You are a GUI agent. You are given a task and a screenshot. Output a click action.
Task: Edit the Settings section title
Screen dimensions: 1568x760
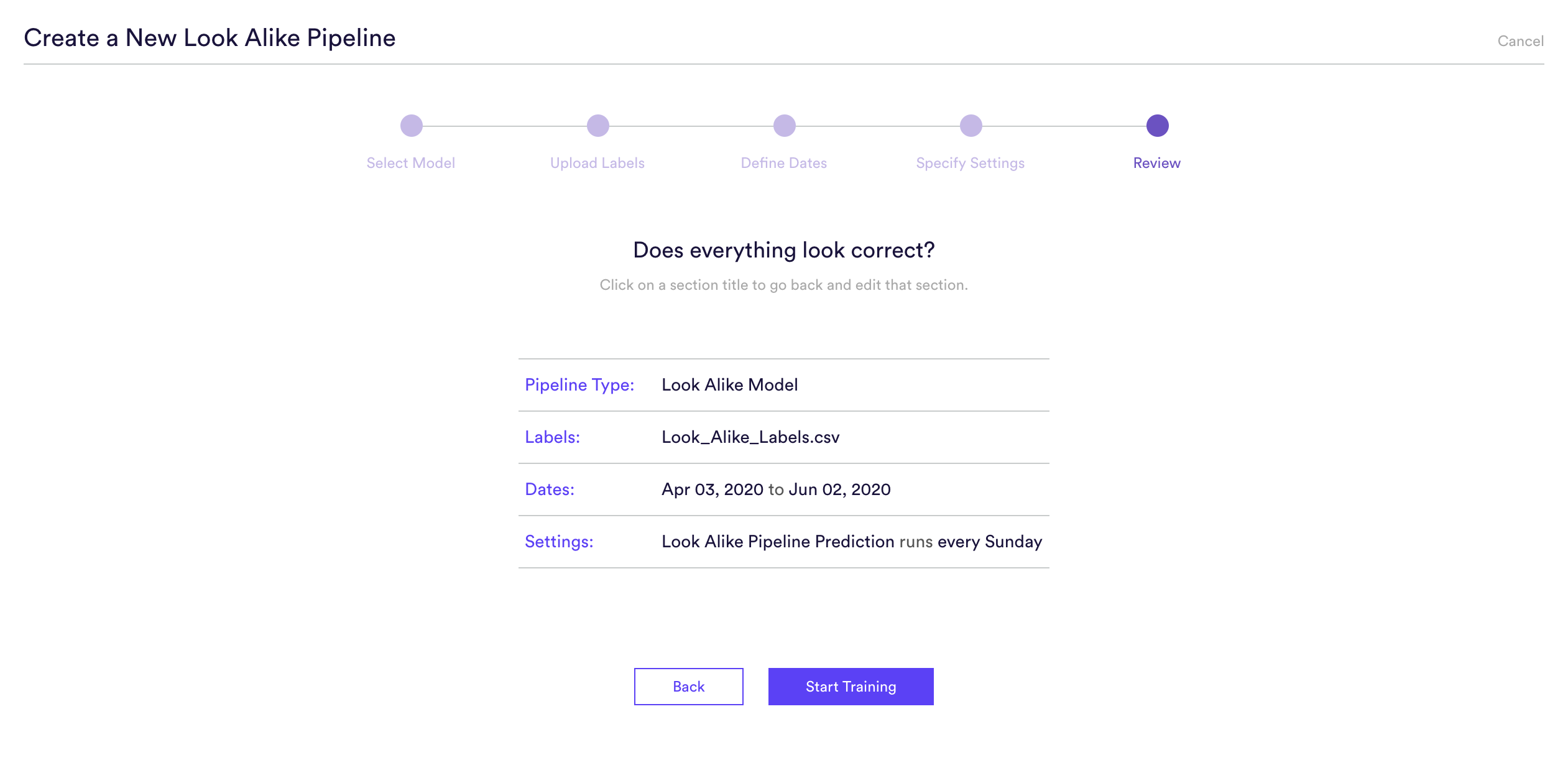pyautogui.click(x=559, y=542)
